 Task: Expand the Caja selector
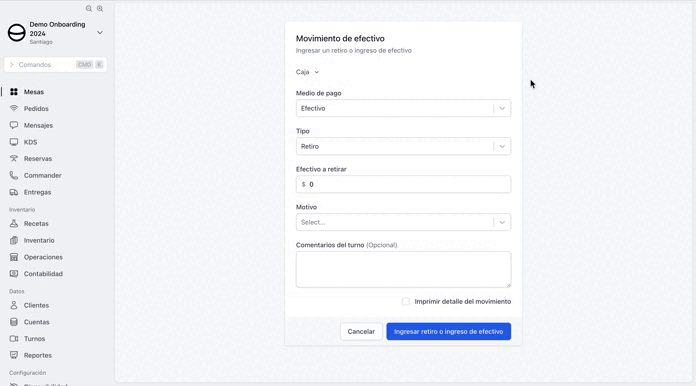pyautogui.click(x=307, y=72)
